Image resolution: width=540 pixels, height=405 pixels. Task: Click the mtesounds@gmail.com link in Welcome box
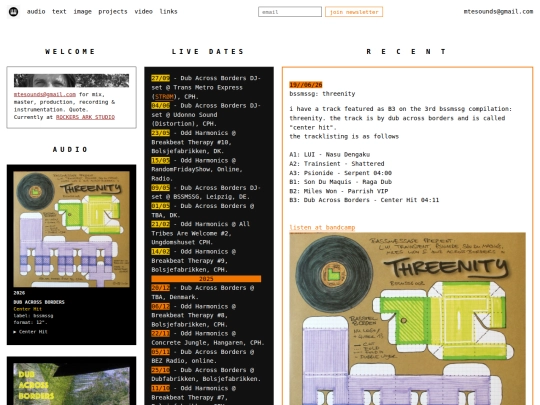tap(45, 94)
